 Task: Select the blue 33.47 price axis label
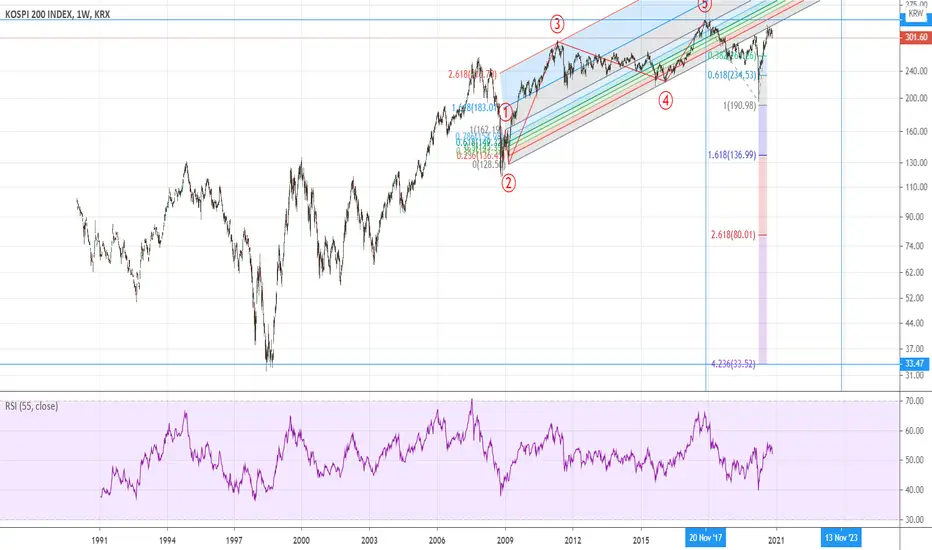(916, 363)
